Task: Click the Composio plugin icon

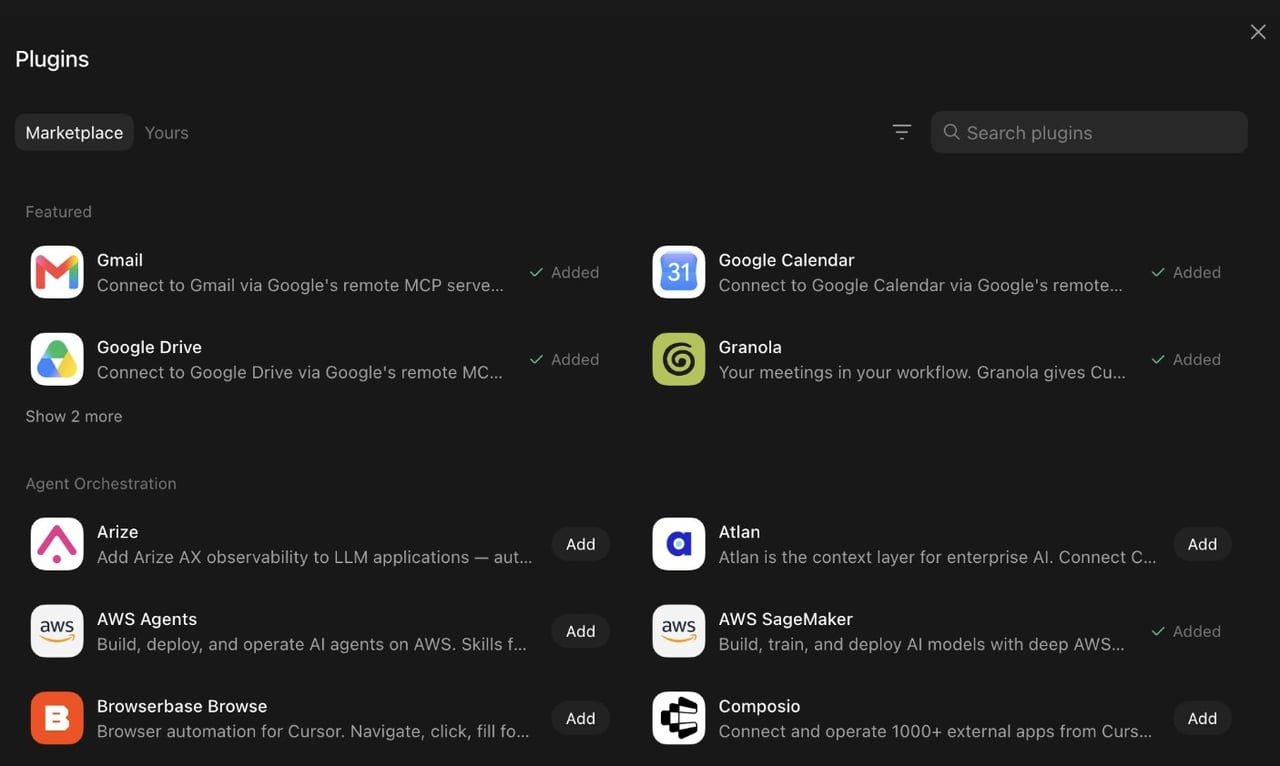Action: pos(679,718)
